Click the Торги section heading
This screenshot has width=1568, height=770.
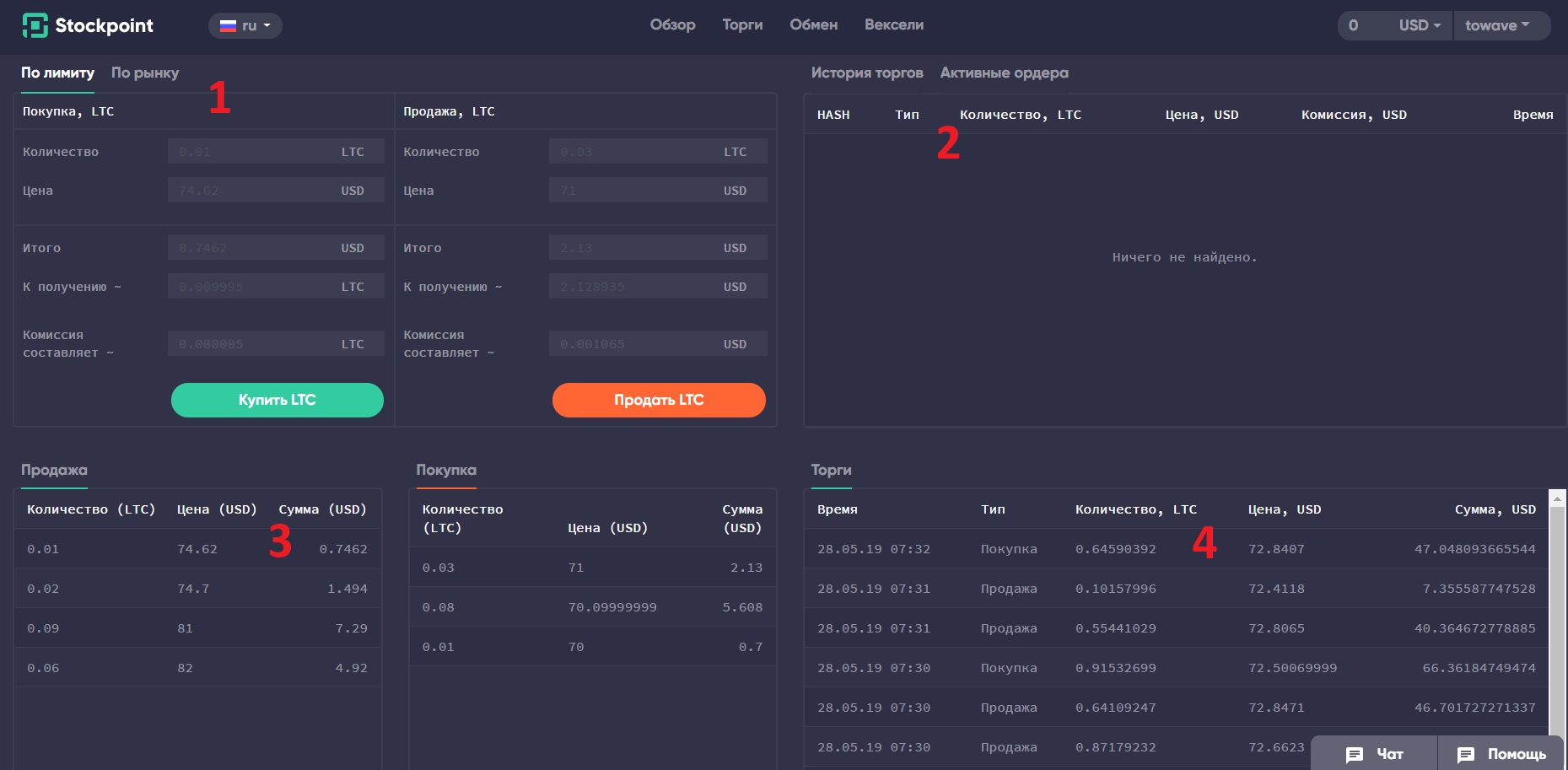coord(831,470)
